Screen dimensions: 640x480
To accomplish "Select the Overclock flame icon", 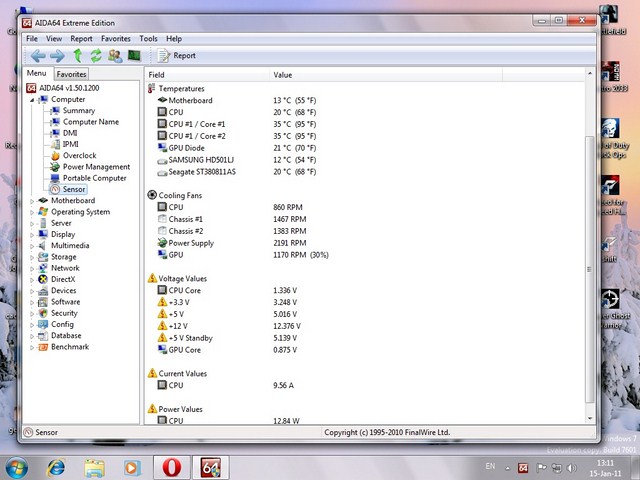I will point(55,156).
